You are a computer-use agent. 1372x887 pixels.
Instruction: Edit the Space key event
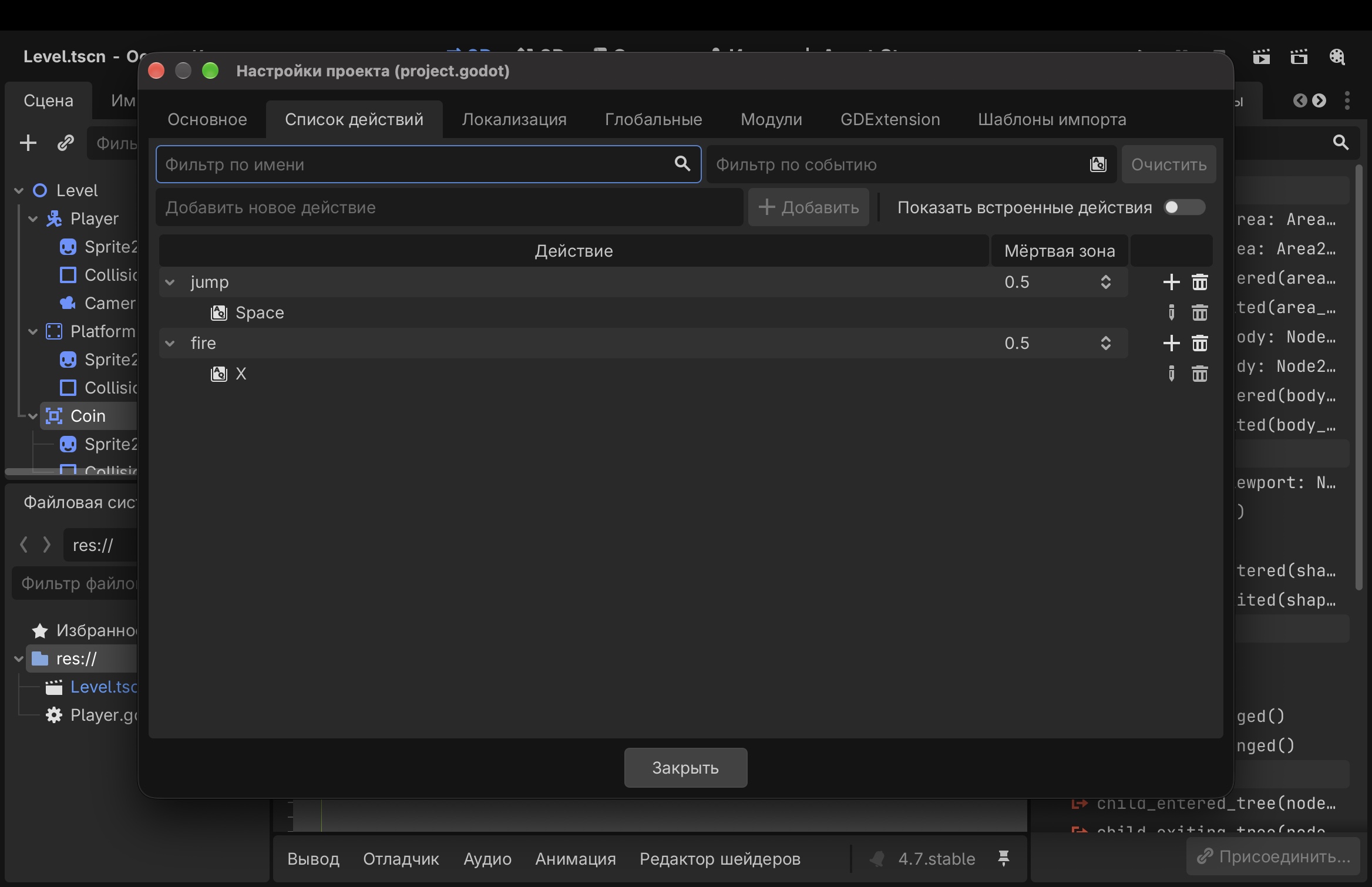[1171, 313]
